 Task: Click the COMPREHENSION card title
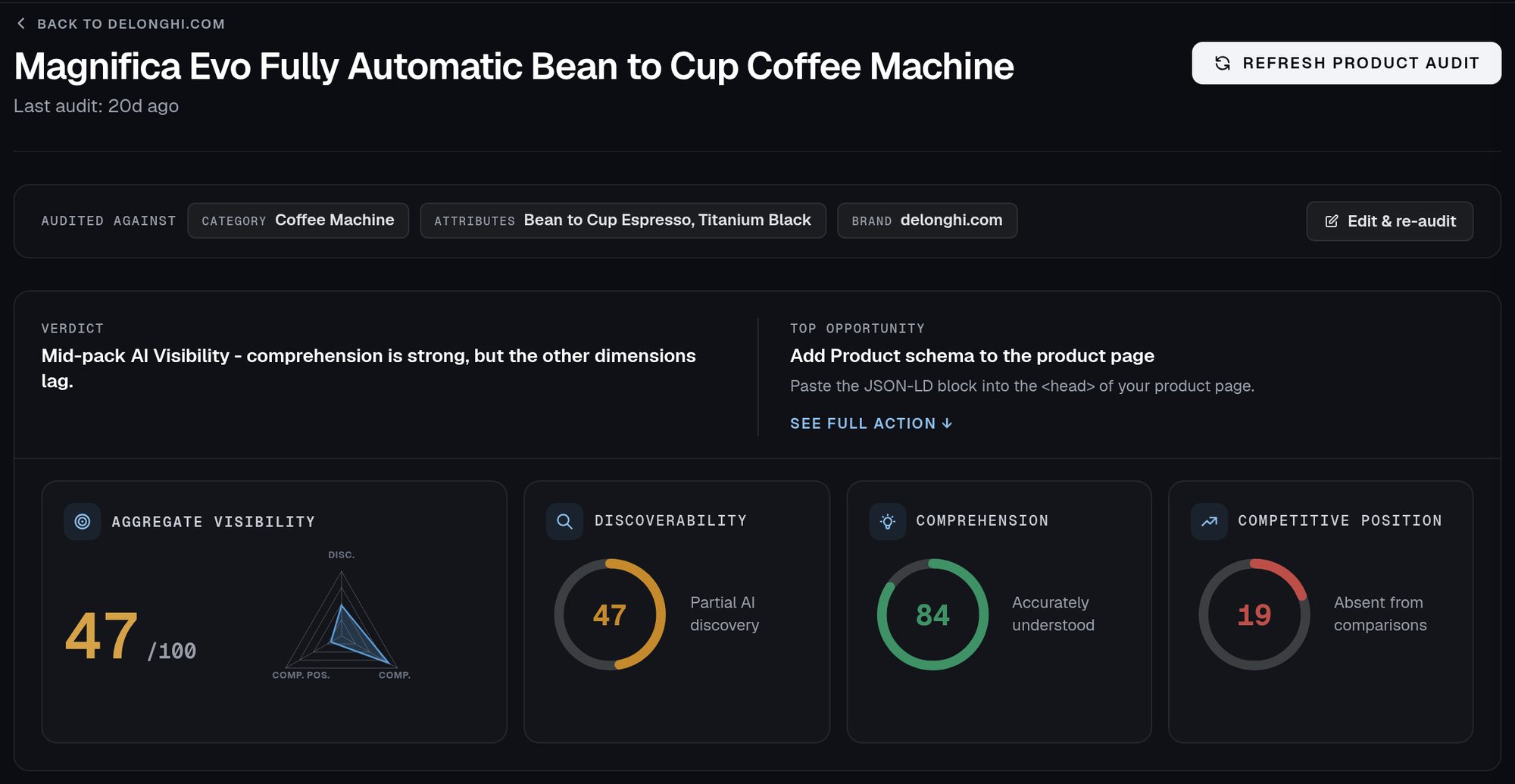tap(982, 521)
